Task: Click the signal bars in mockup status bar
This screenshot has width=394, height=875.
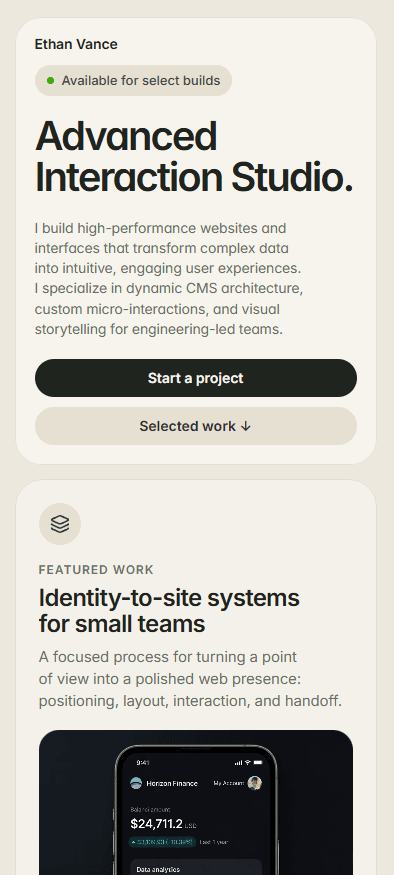Action: tap(239, 762)
